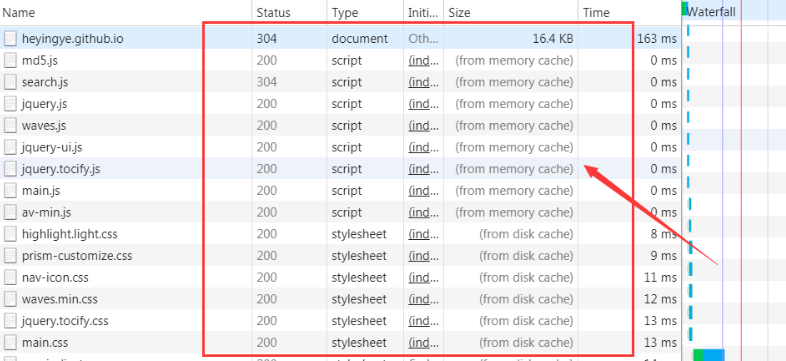786x361 pixels.
Task: Click the file icon beside waves.min.css
Action: tap(10, 299)
